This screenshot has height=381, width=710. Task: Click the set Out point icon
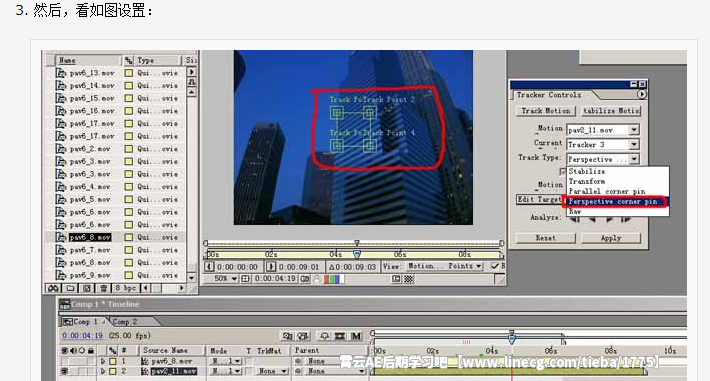click(x=271, y=266)
